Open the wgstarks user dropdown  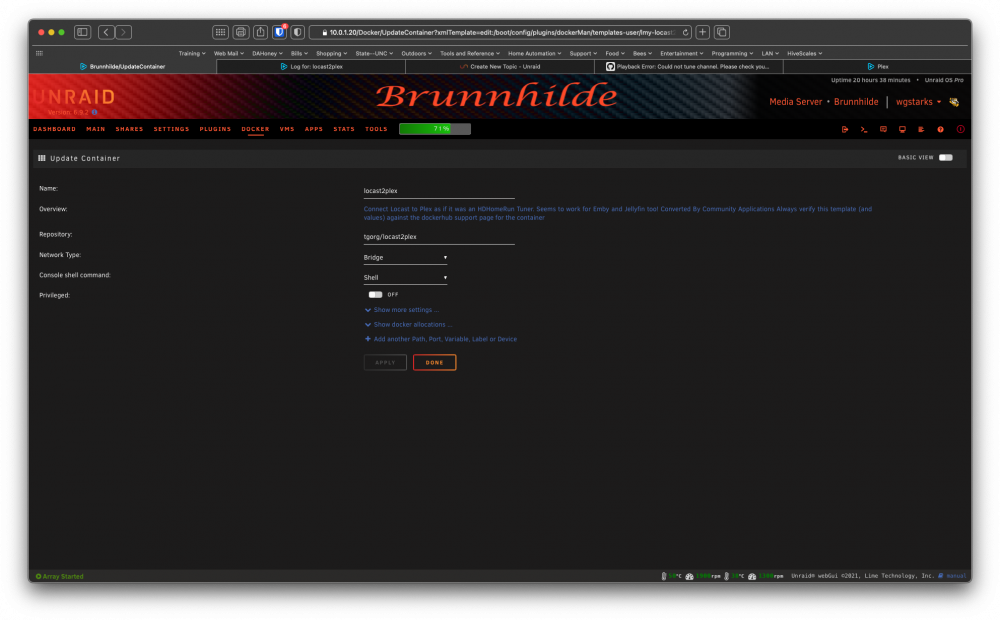[x=918, y=102]
